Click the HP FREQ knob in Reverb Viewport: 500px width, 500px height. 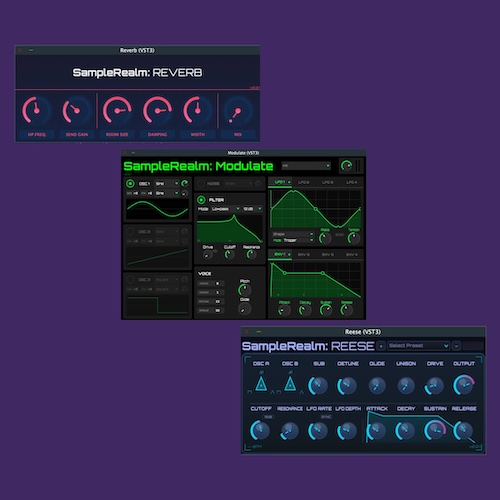point(36,110)
